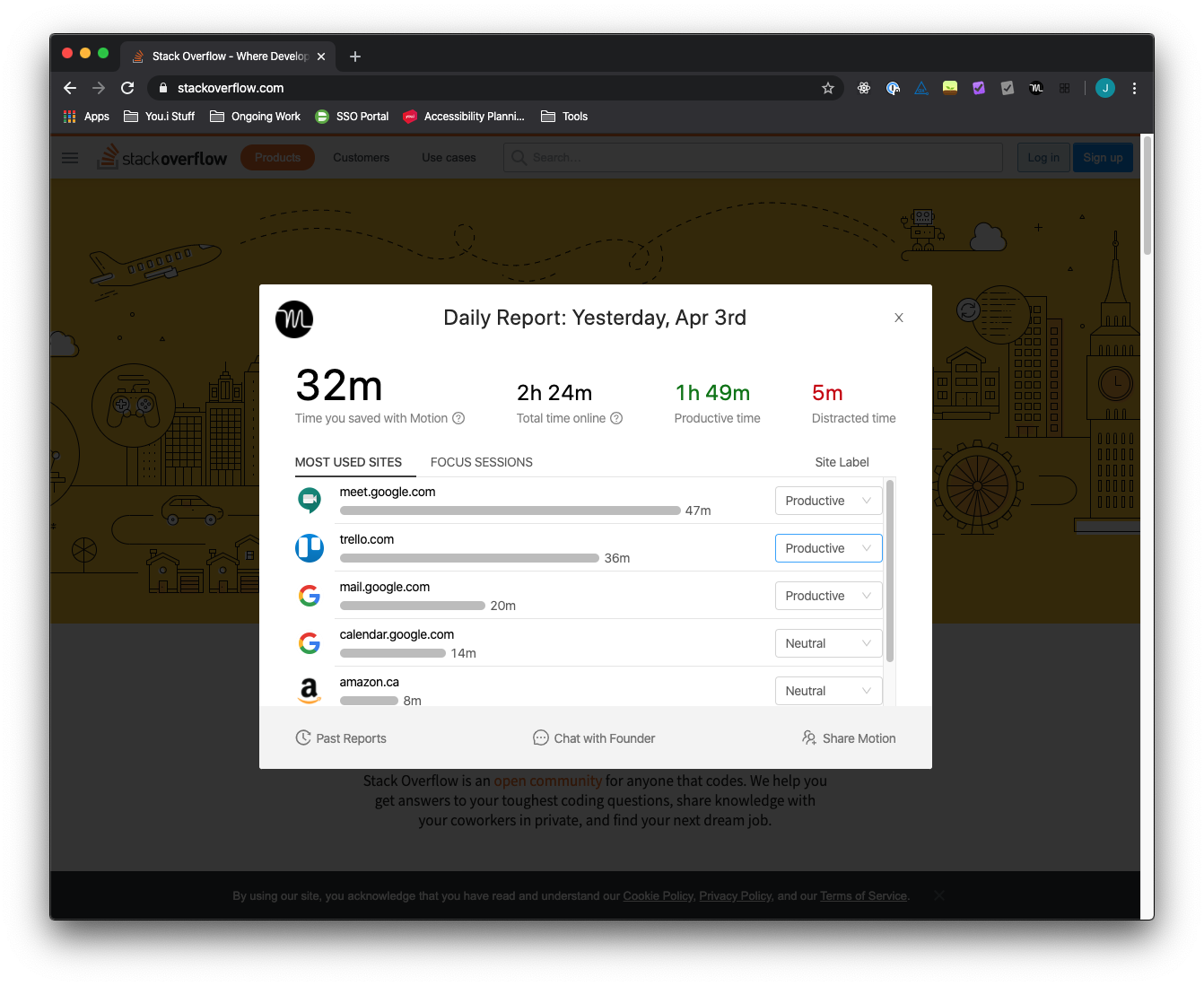This screenshot has height=986, width=1204.
Task: Open site label dropdown for meet.google.com
Action: pyautogui.click(x=827, y=501)
